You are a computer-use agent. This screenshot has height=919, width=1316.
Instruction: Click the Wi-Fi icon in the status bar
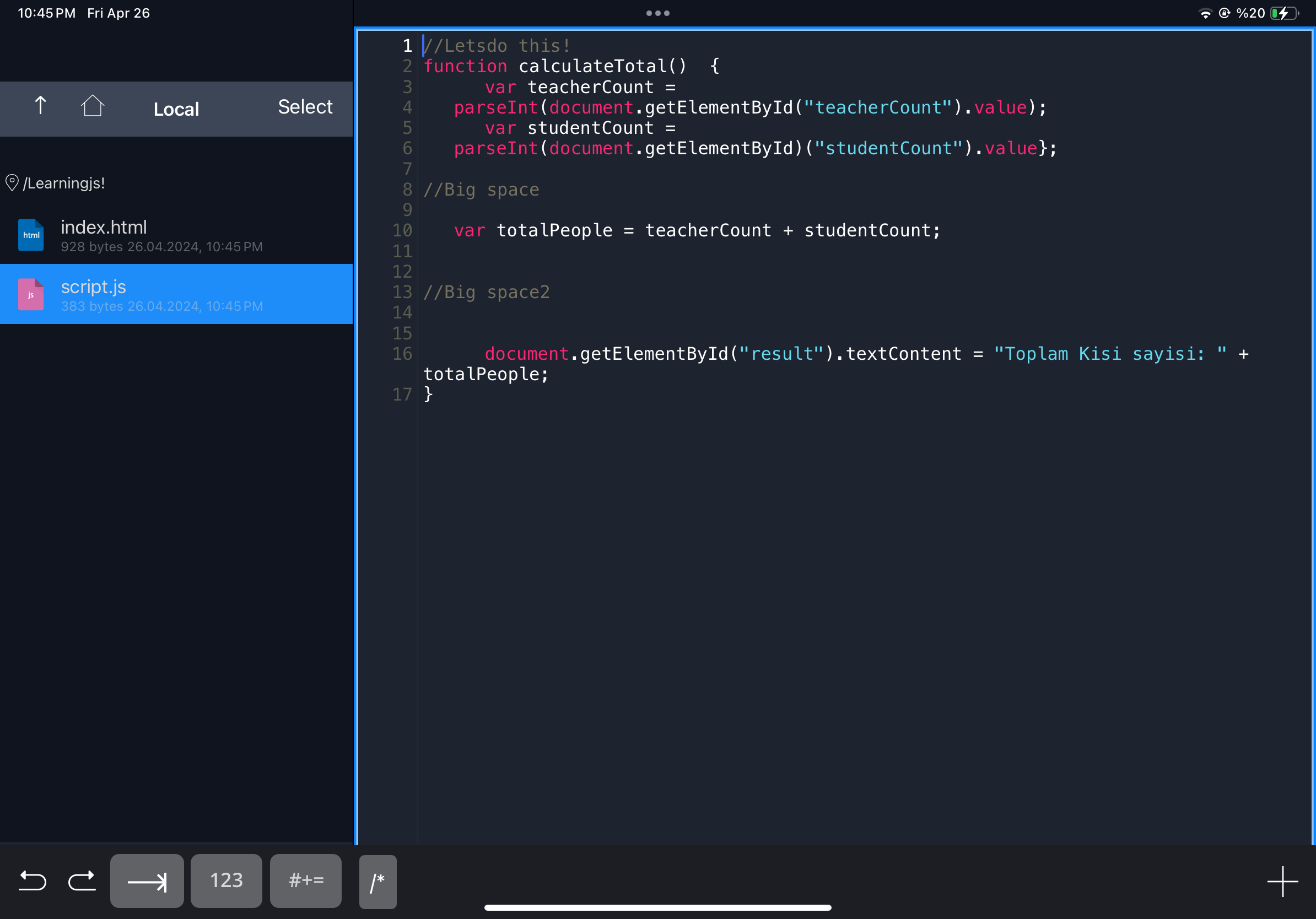click(x=1205, y=13)
